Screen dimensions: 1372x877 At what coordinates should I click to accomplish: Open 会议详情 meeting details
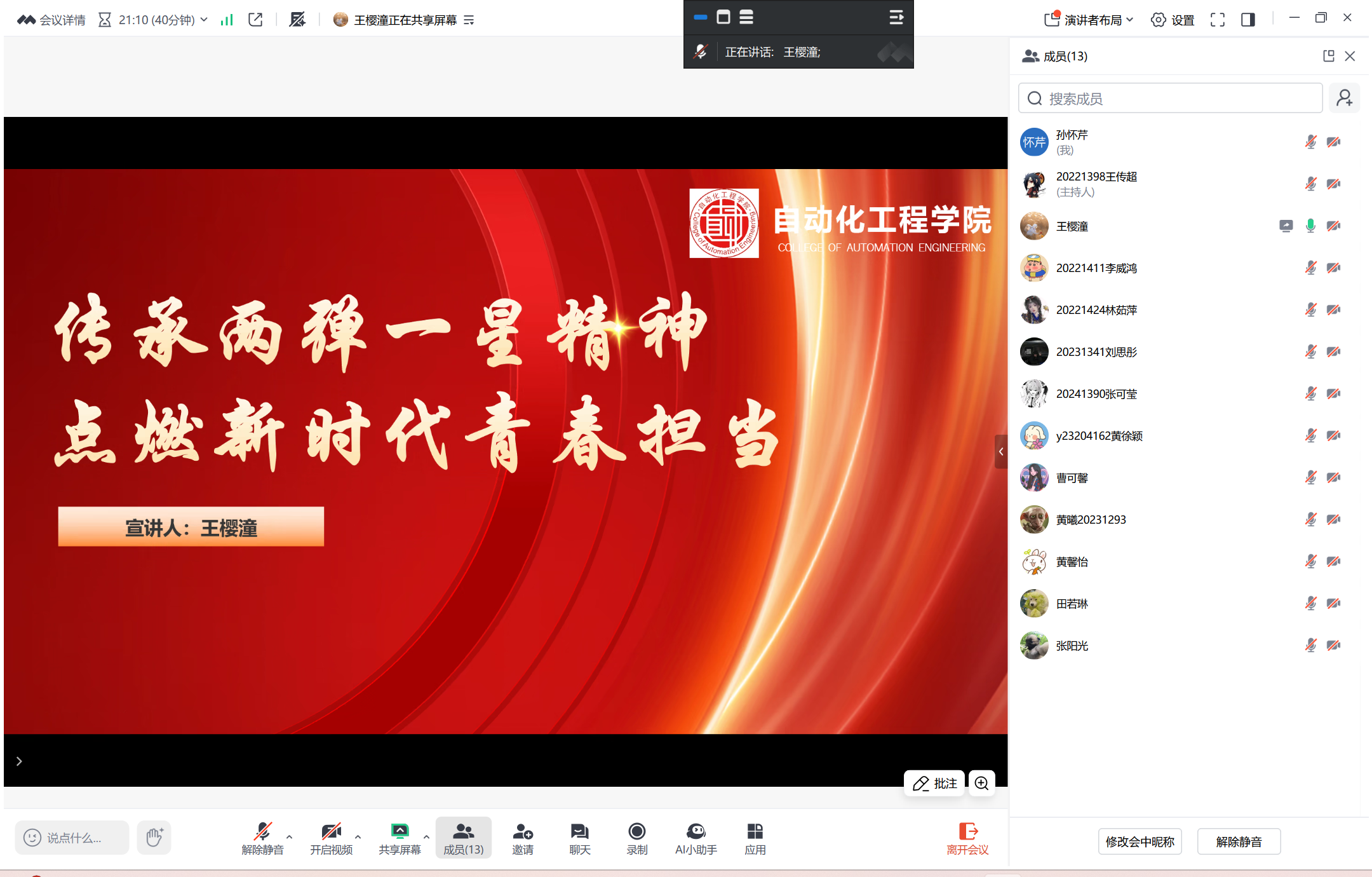[x=51, y=20]
